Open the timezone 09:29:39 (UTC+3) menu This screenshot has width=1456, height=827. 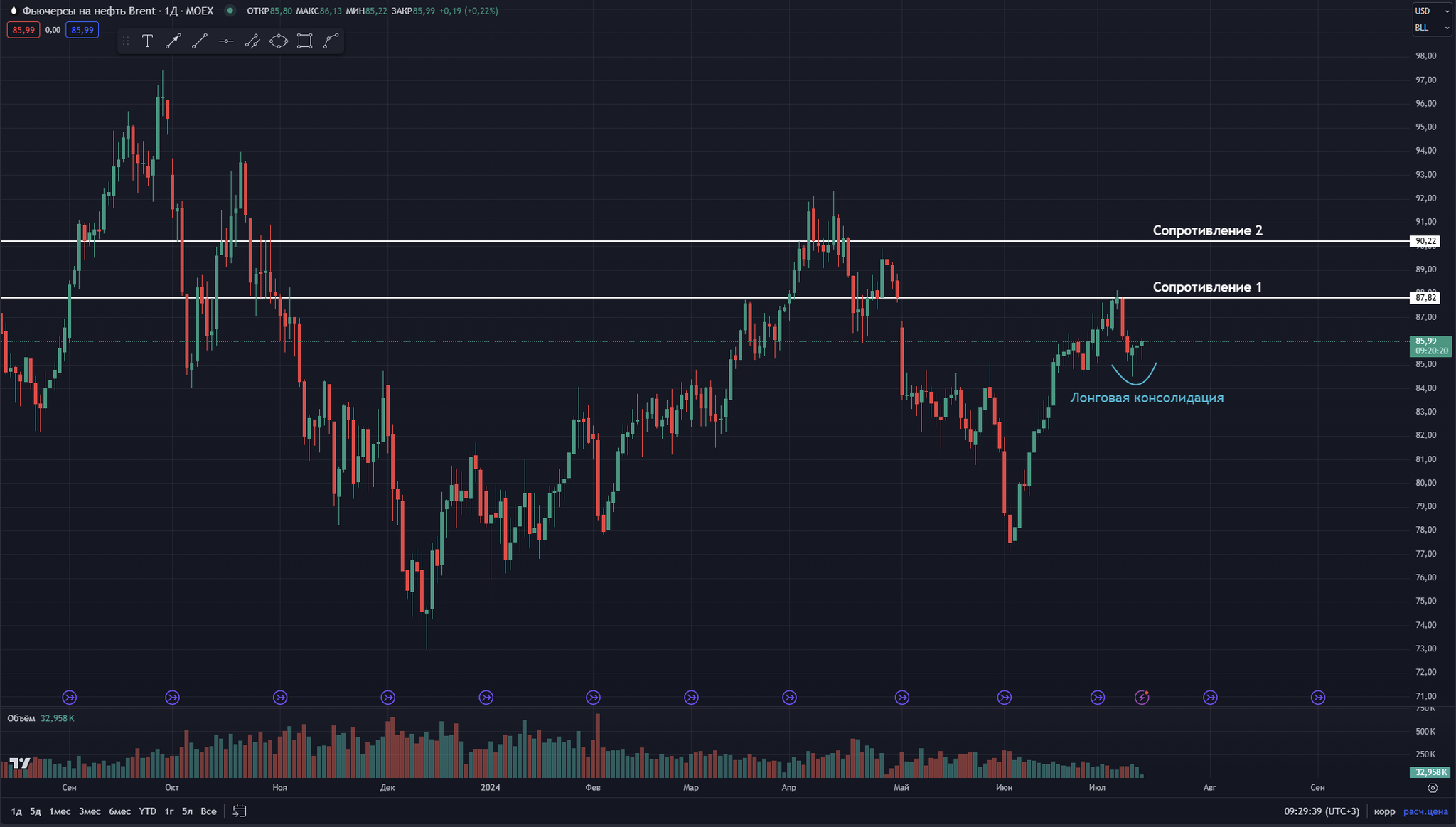click(x=1322, y=811)
